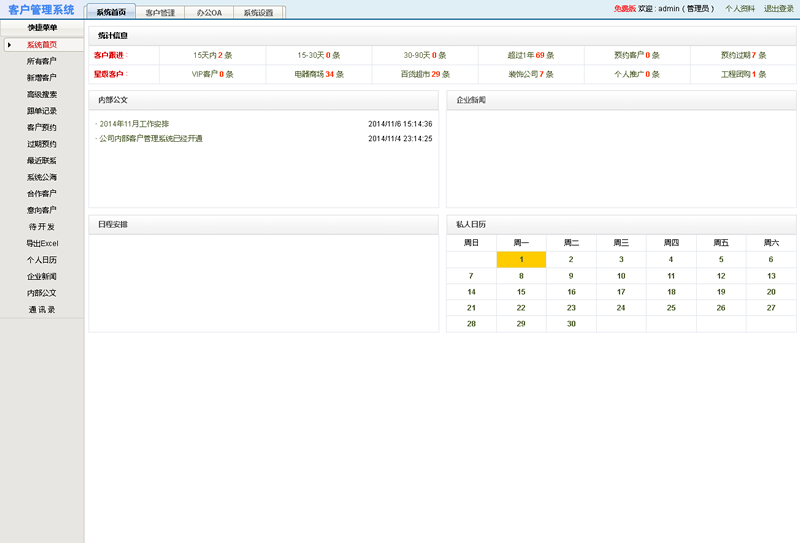
Task: Open 通讯录 from the sidebar
Action: point(42,310)
